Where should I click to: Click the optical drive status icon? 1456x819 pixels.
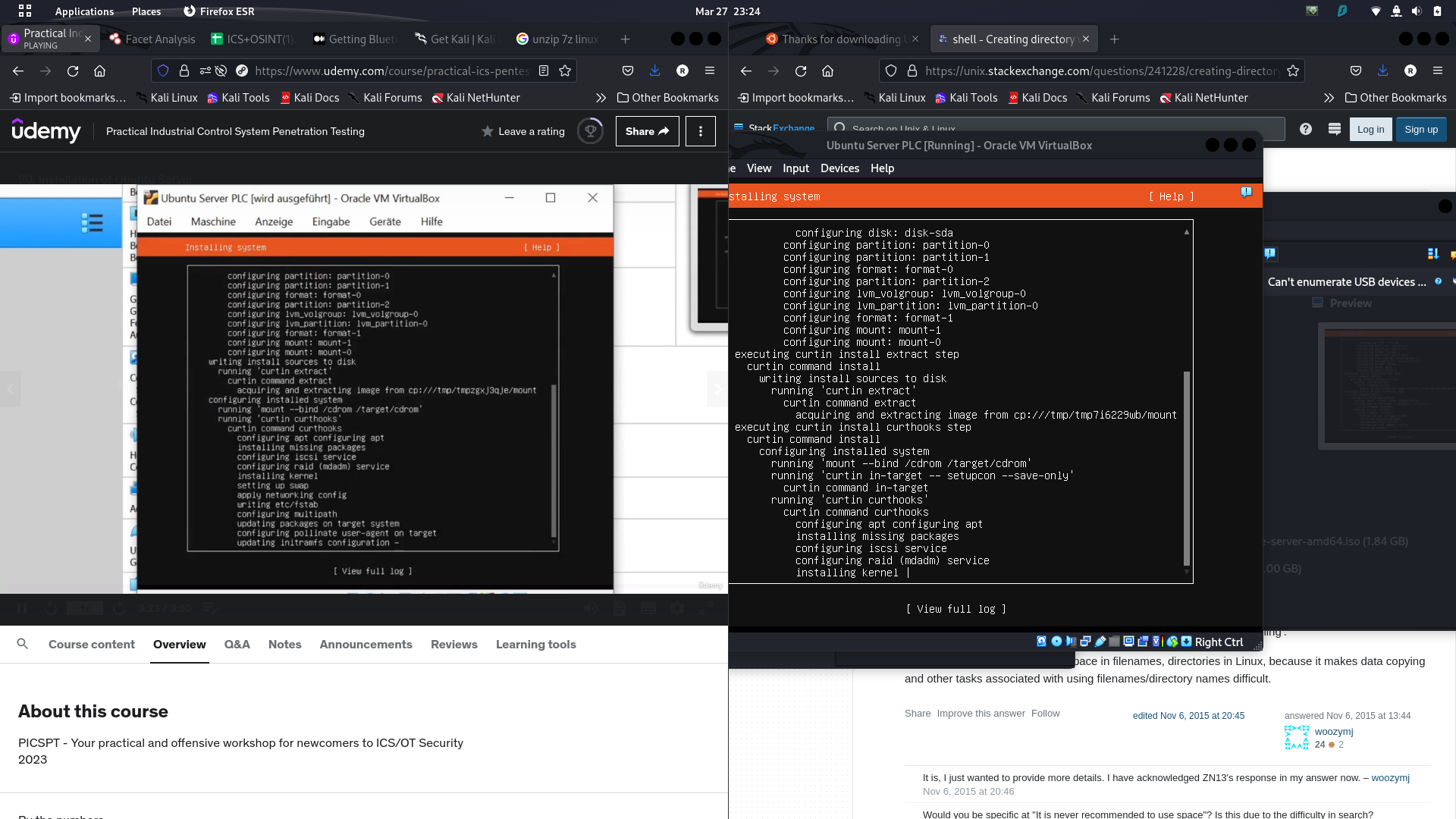pos(1056,642)
